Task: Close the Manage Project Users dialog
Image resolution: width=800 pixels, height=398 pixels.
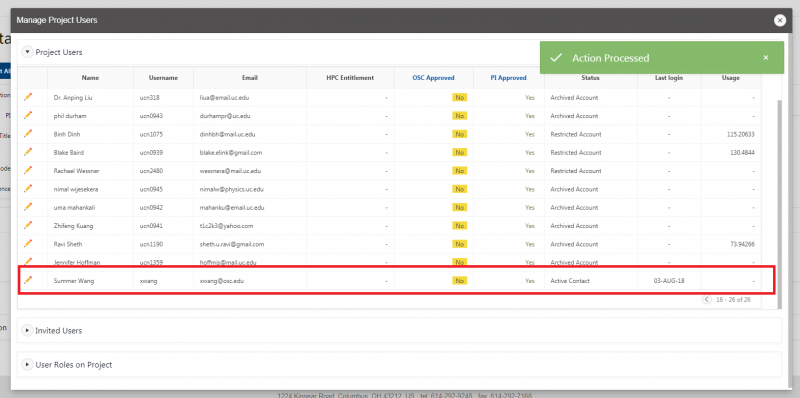Action: pyautogui.click(x=780, y=20)
